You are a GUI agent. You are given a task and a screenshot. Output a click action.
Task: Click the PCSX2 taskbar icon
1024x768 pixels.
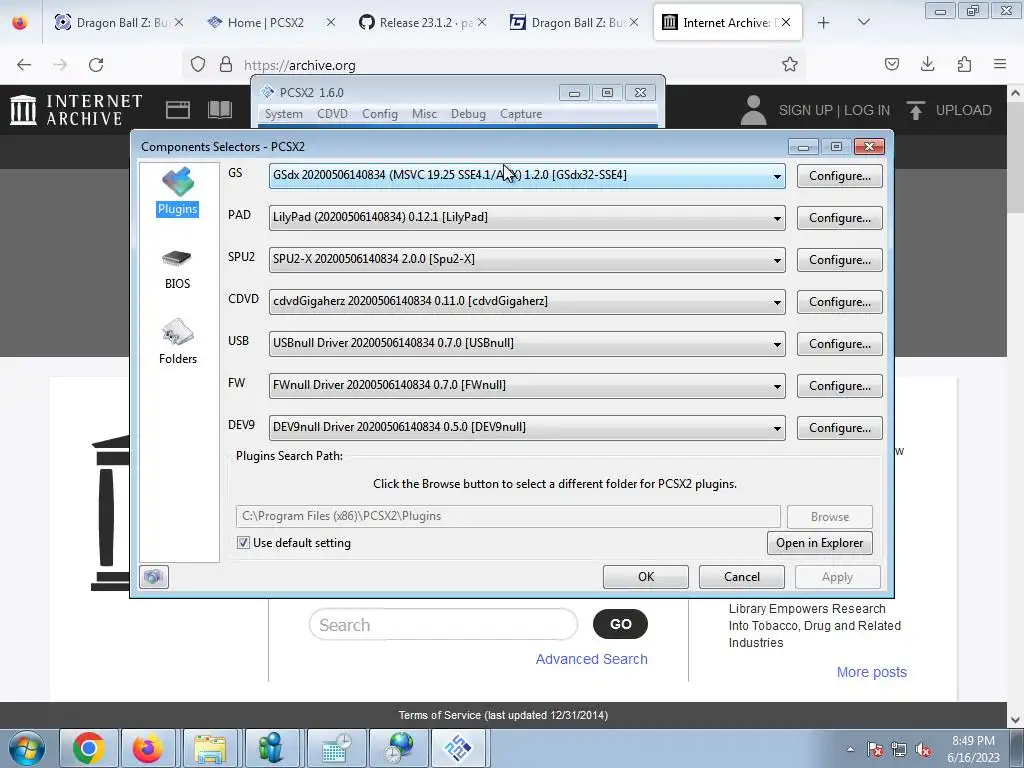coord(458,748)
